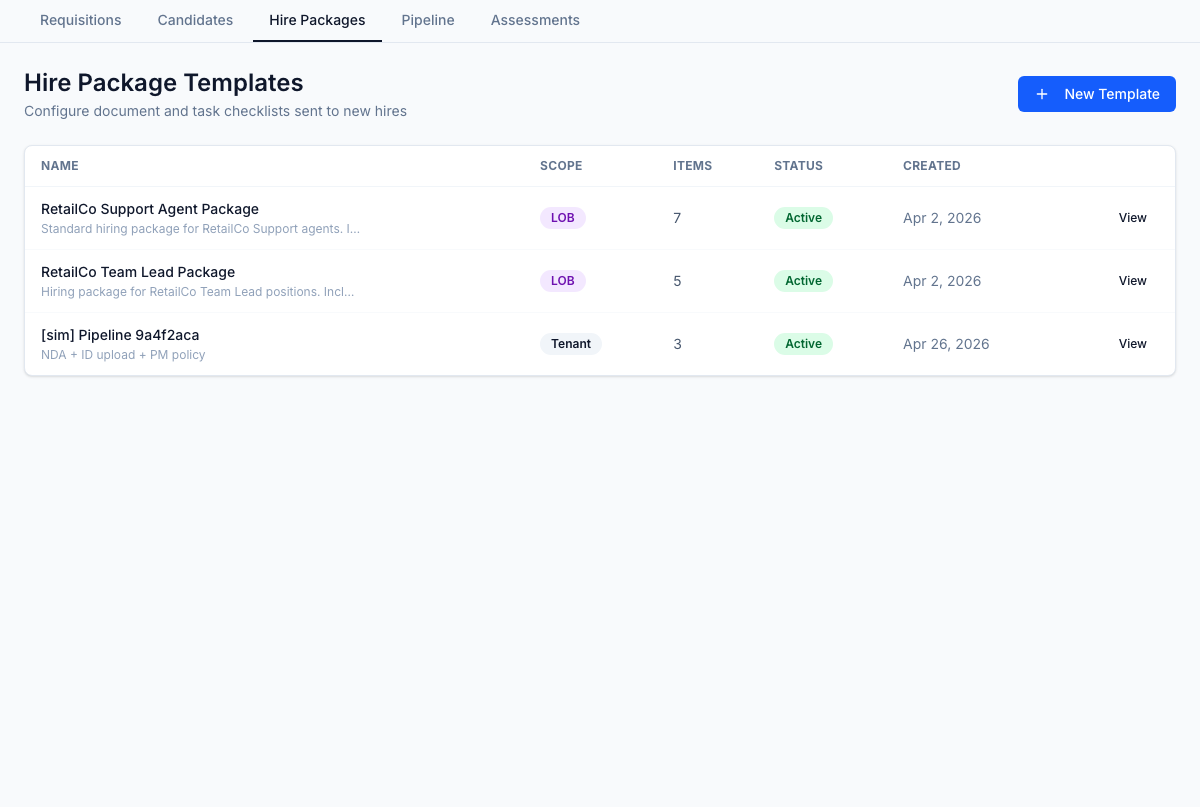Open the Assessments tab
1200x807 pixels.
click(x=535, y=20)
